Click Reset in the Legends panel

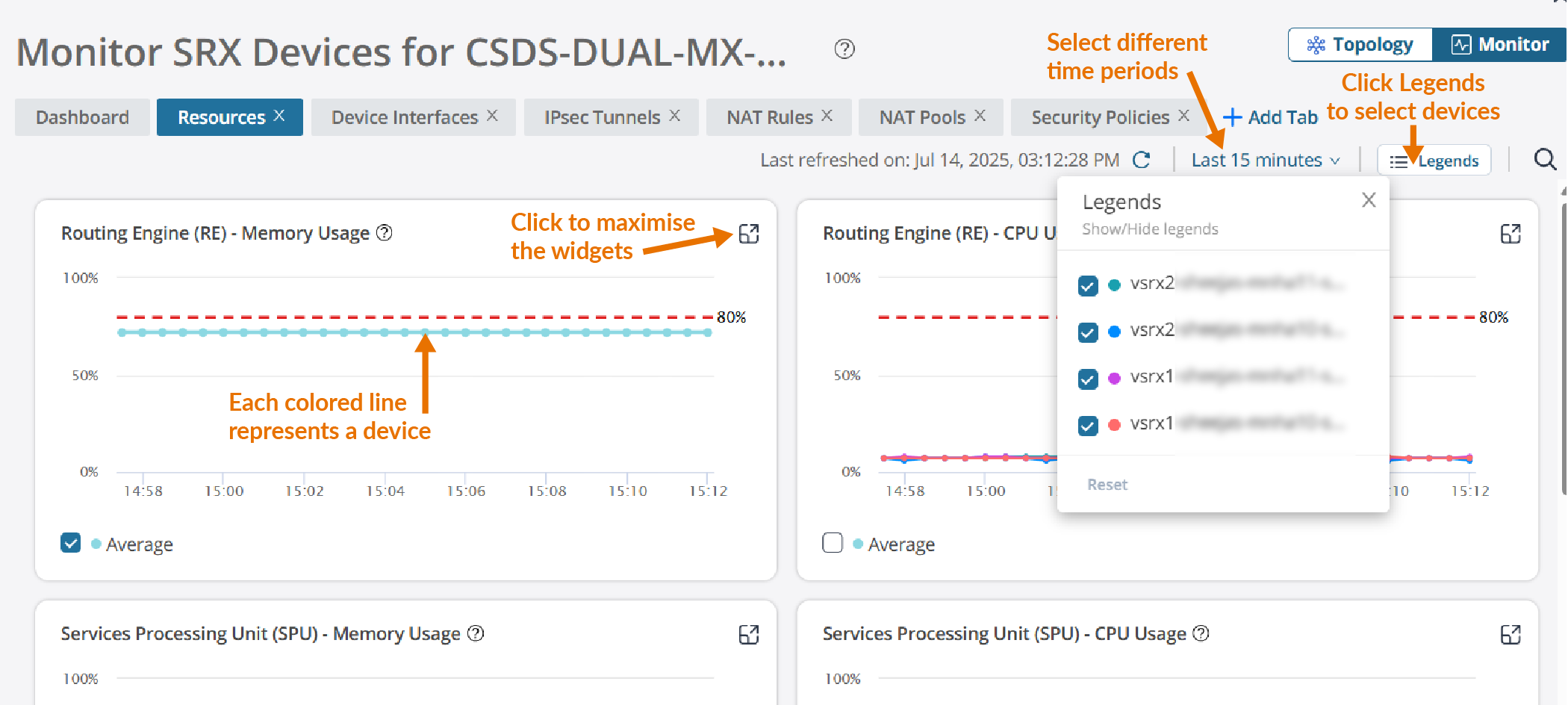click(x=1107, y=485)
